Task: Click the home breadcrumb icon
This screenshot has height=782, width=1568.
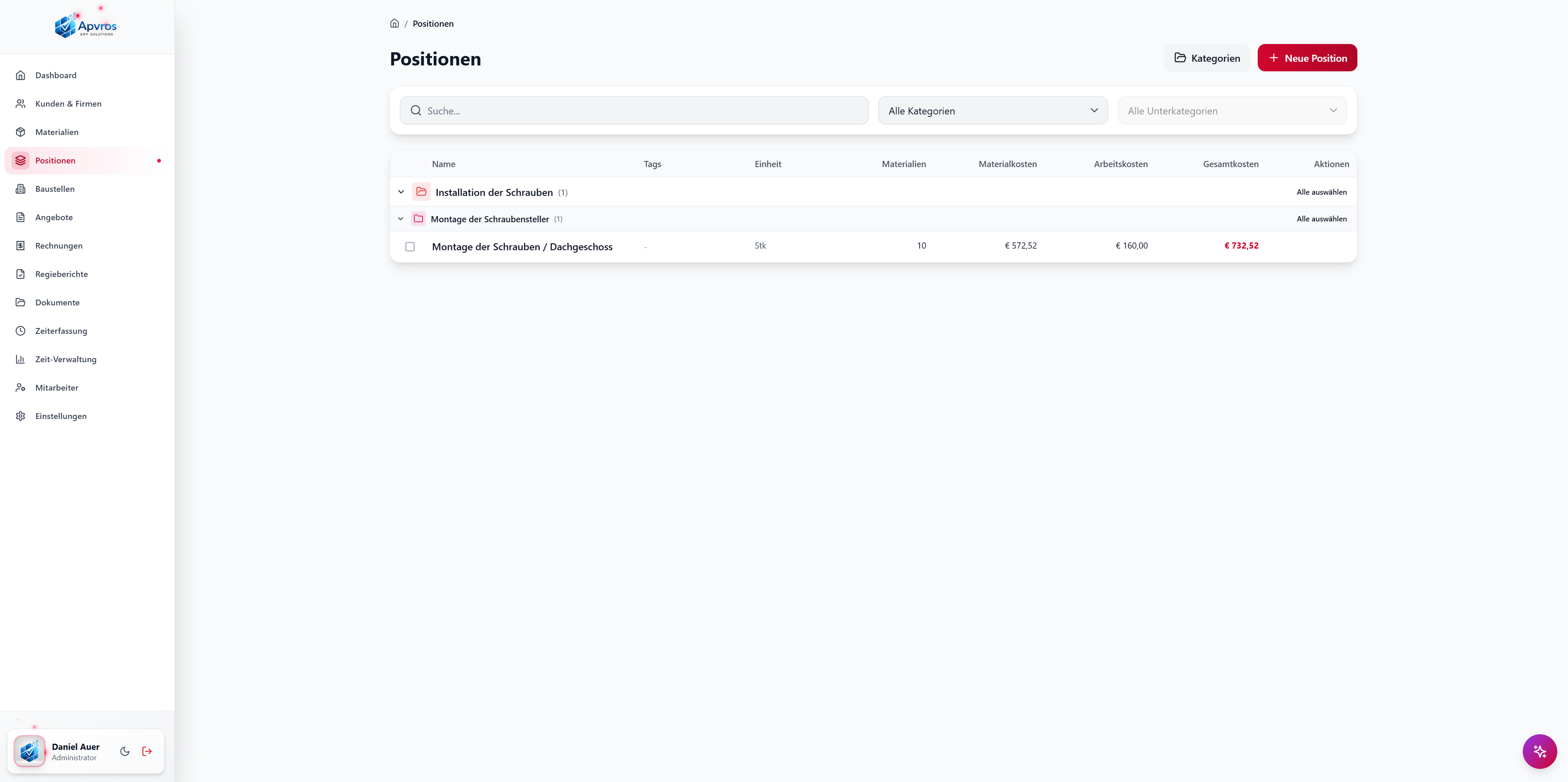Action: (395, 24)
